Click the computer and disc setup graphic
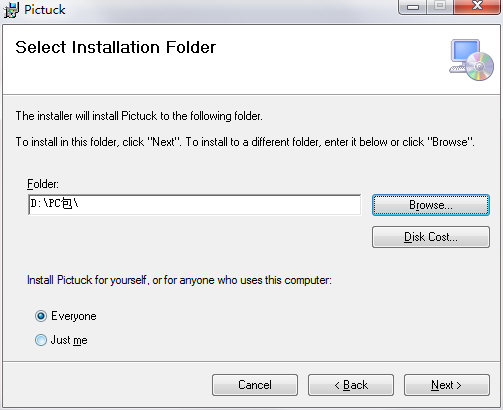 pos(471,60)
